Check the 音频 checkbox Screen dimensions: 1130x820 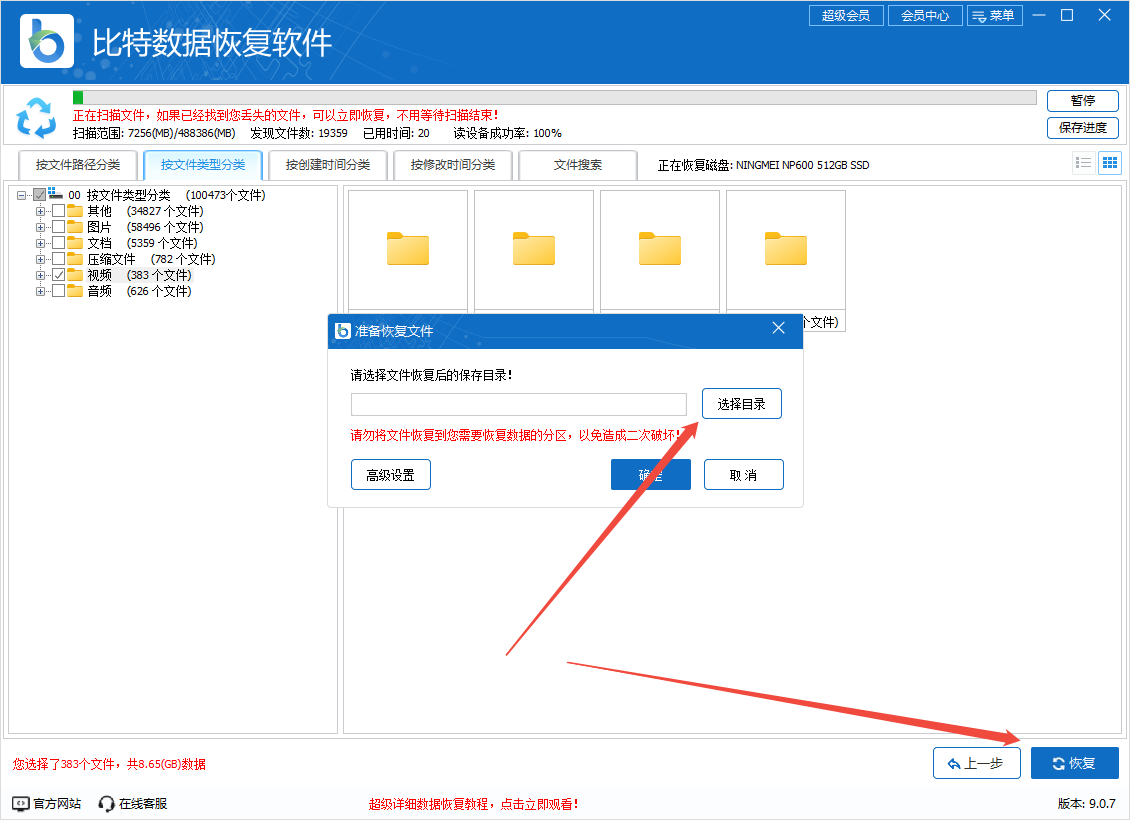tap(58, 291)
